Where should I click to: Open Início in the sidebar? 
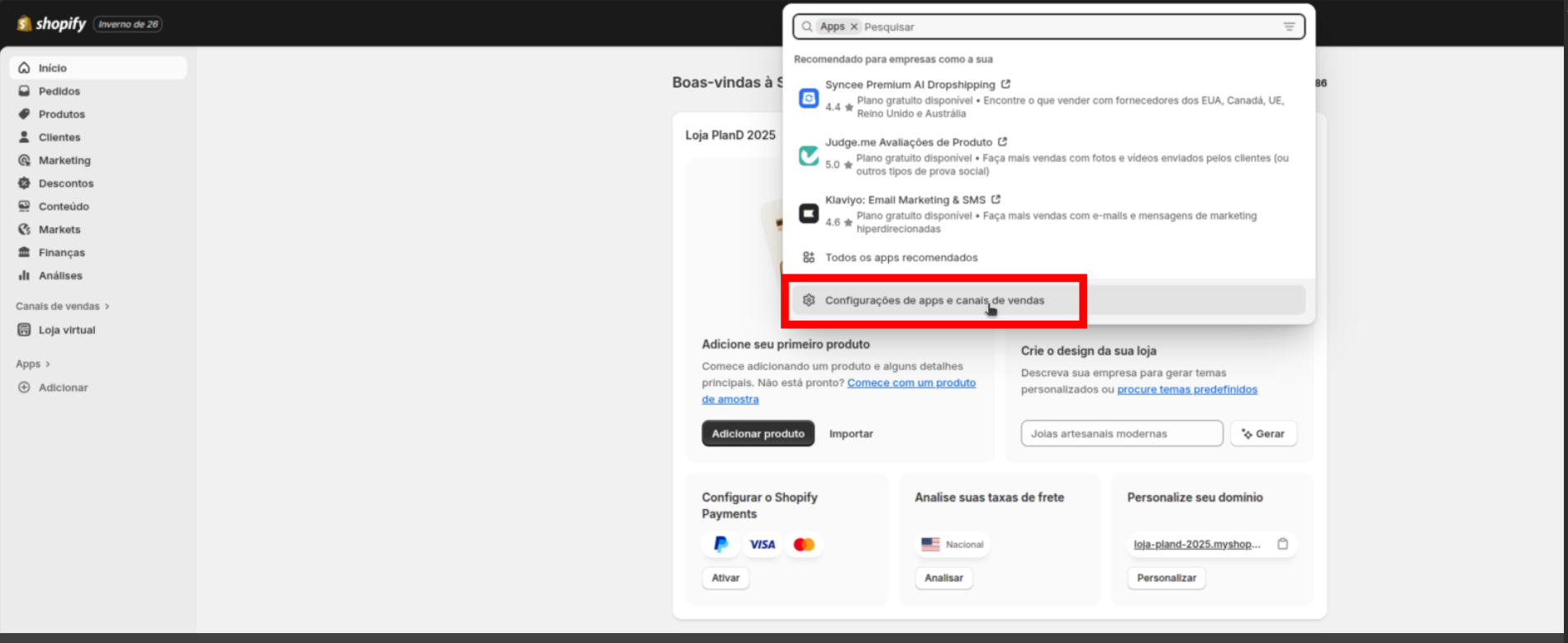(x=98, y=68)
